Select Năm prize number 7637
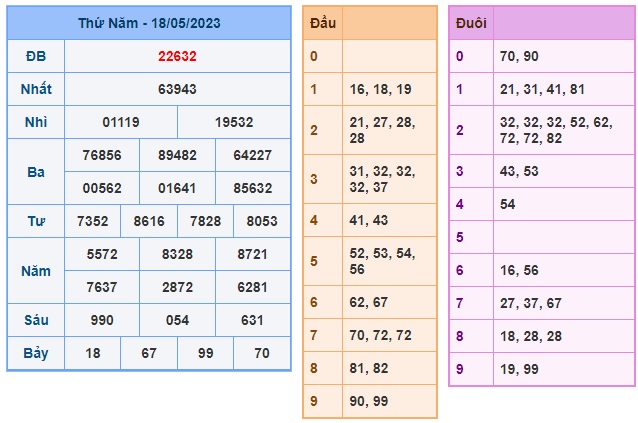The image size is (638, 423). (102, 287)
